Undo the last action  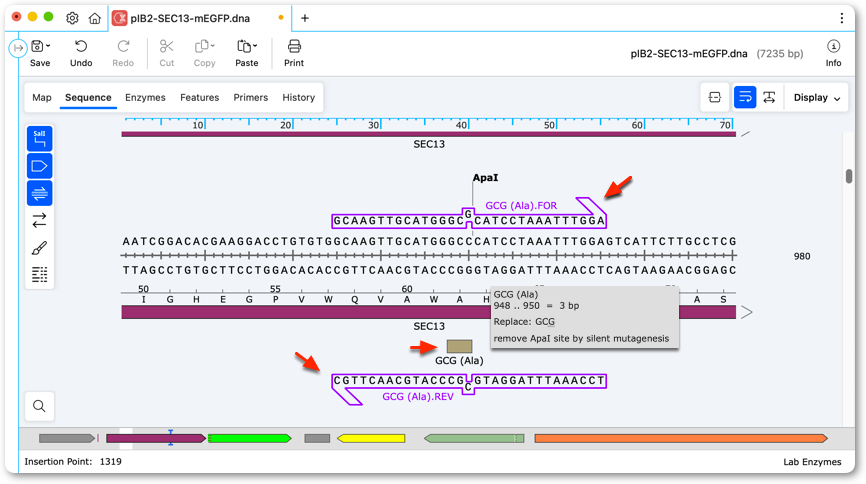(81, 54)
